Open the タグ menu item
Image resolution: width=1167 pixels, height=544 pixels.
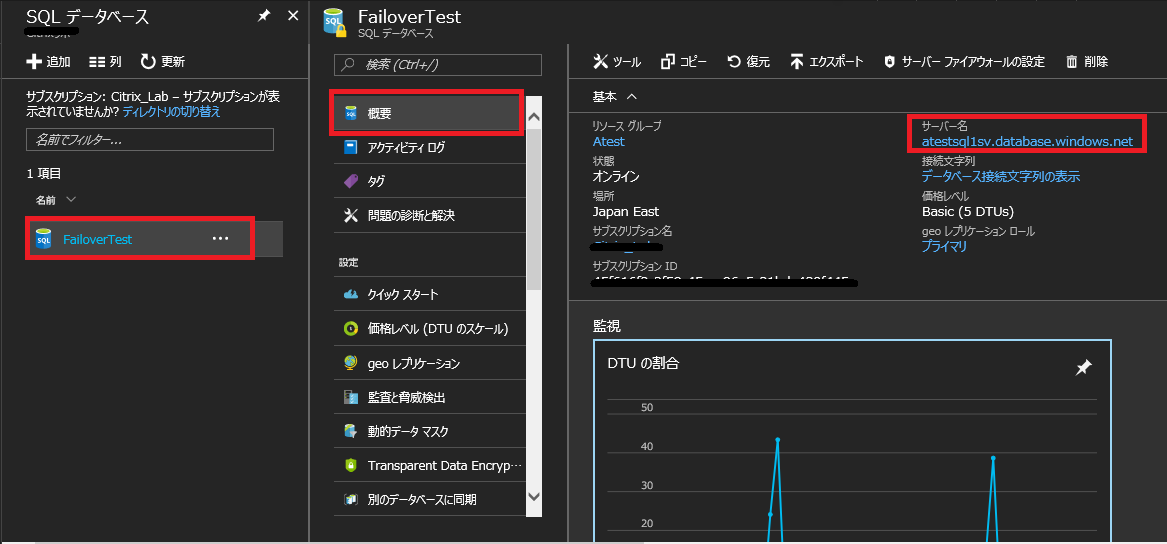429,181
